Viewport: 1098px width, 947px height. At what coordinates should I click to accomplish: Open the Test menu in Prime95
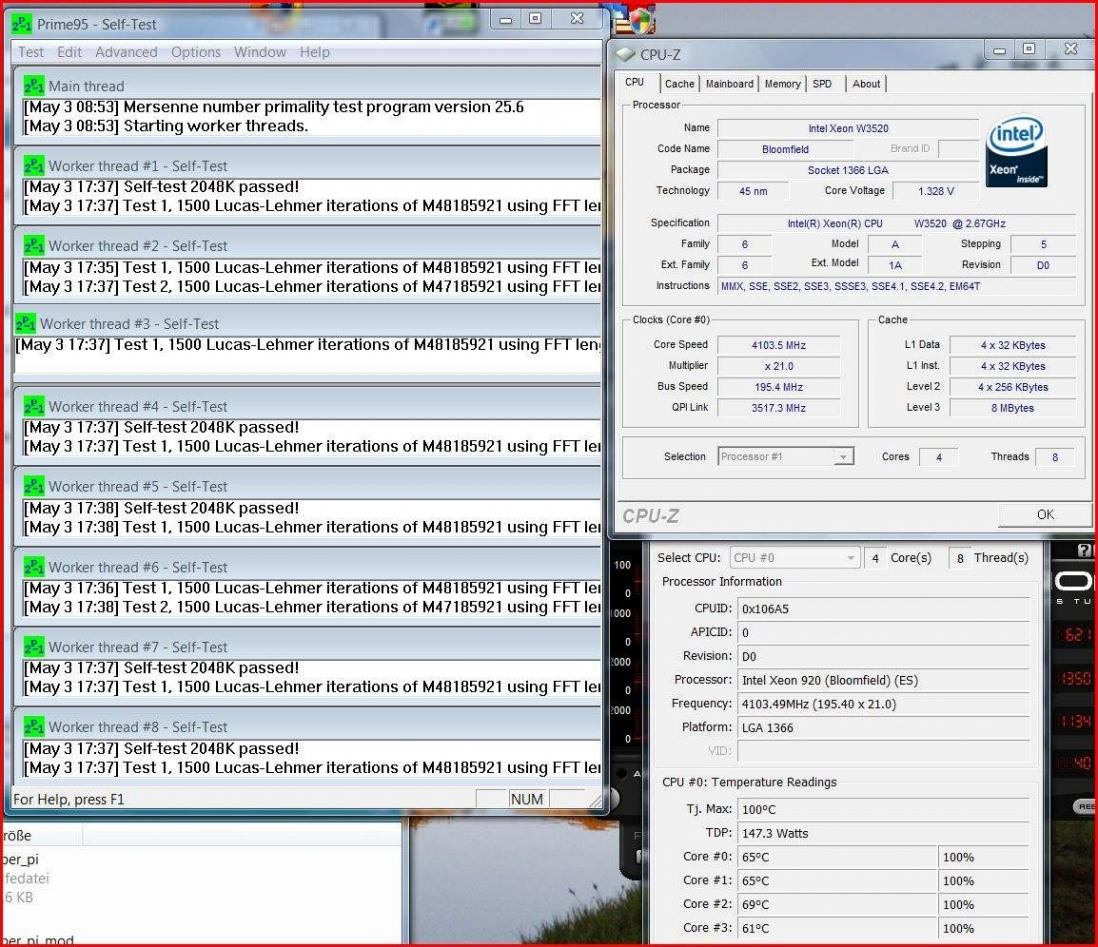point(31,52)
